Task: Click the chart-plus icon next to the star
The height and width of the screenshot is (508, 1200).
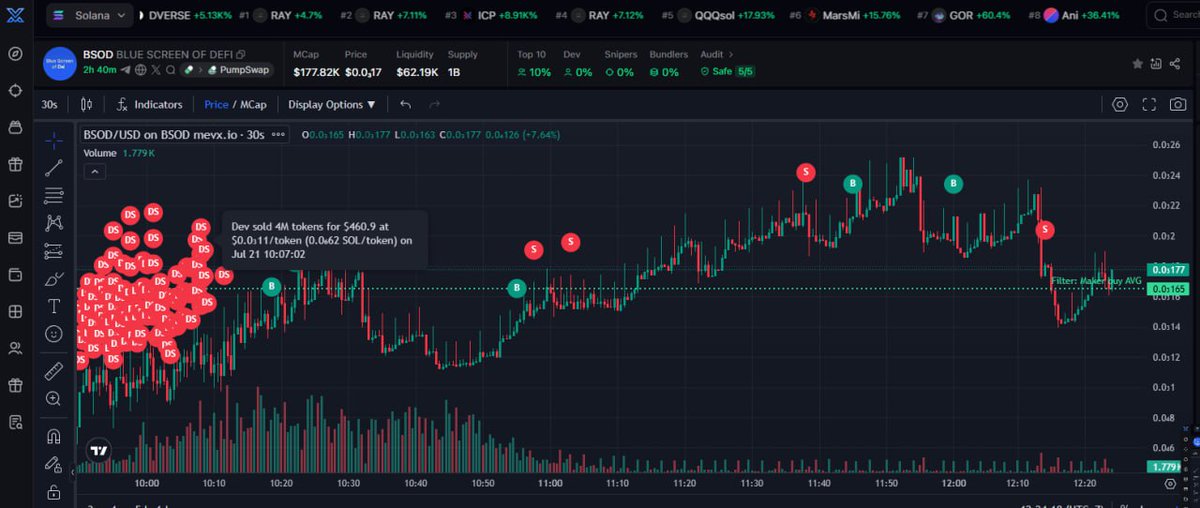Action: (1157, 63)
